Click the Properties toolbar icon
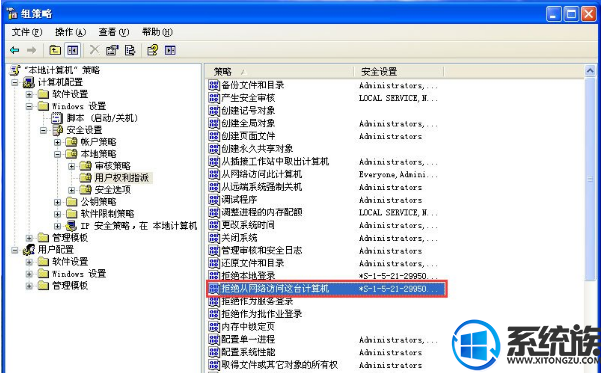 pos(112,50)
